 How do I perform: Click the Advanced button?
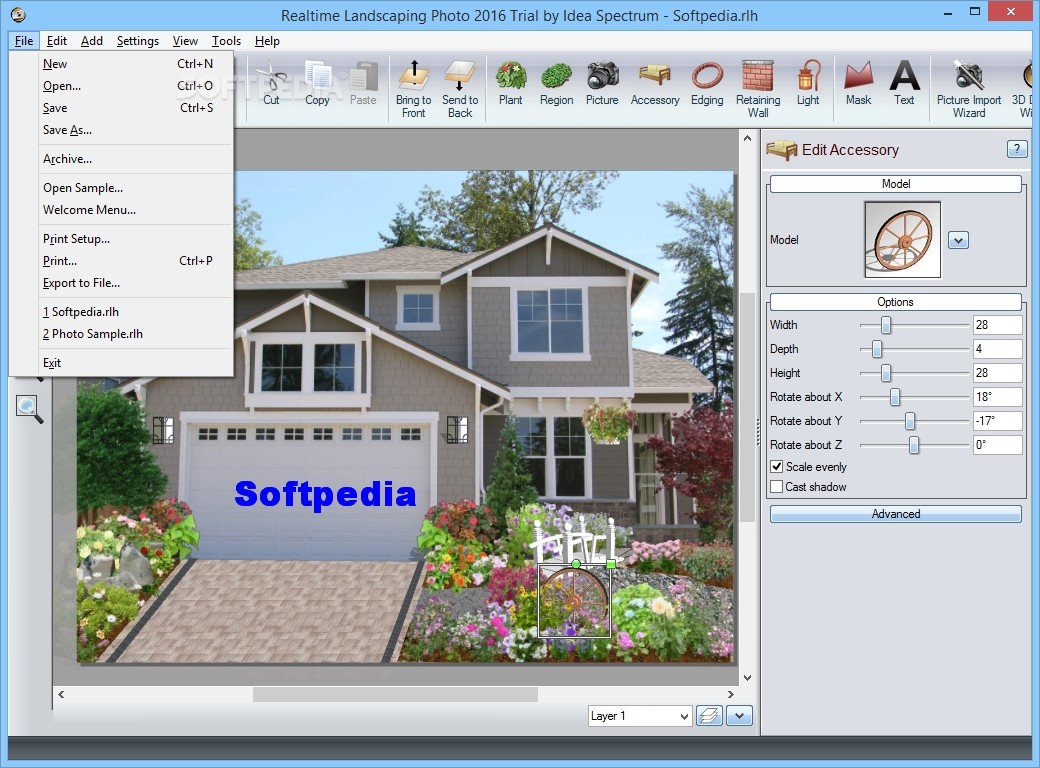[895, 514]
